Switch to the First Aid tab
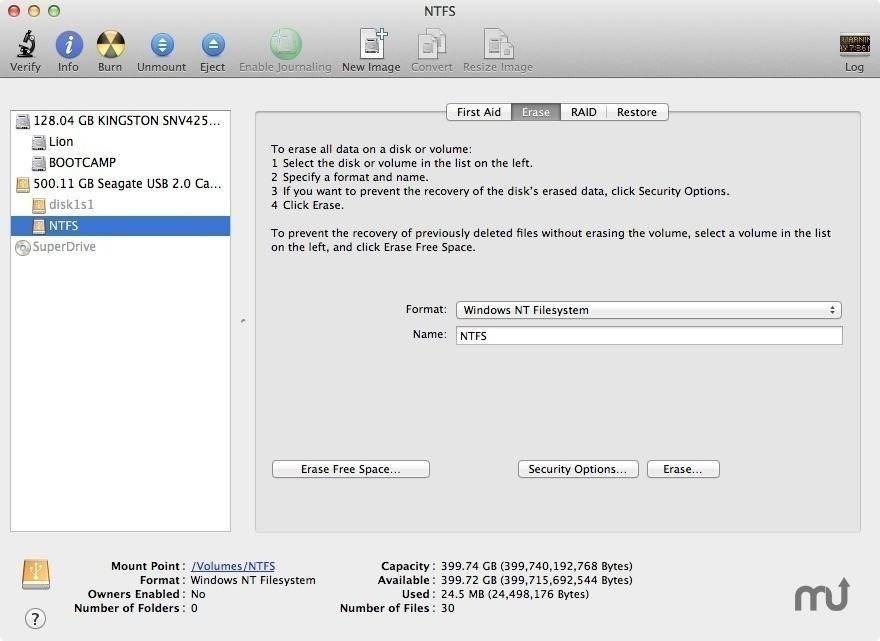880x641 pixels. (x=478, y=112)
